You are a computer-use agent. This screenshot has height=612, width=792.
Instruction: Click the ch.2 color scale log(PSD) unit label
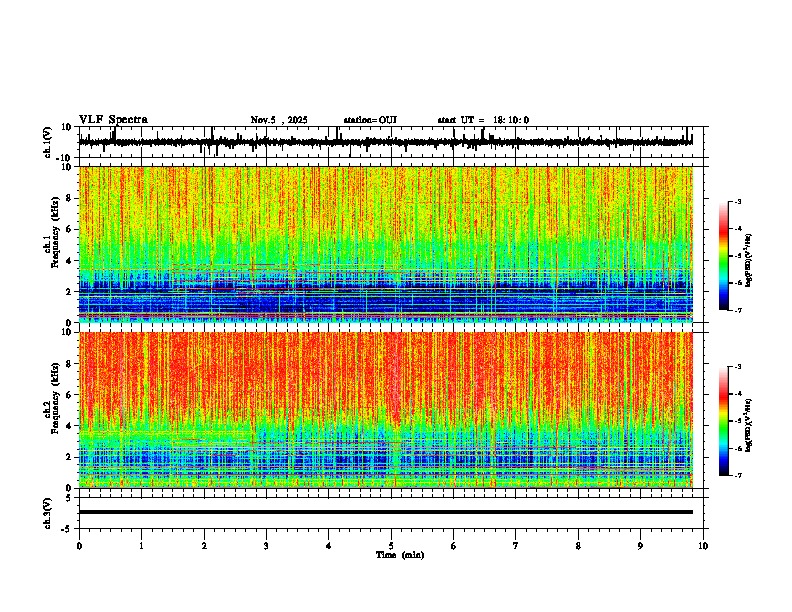[x=749, y=425]
